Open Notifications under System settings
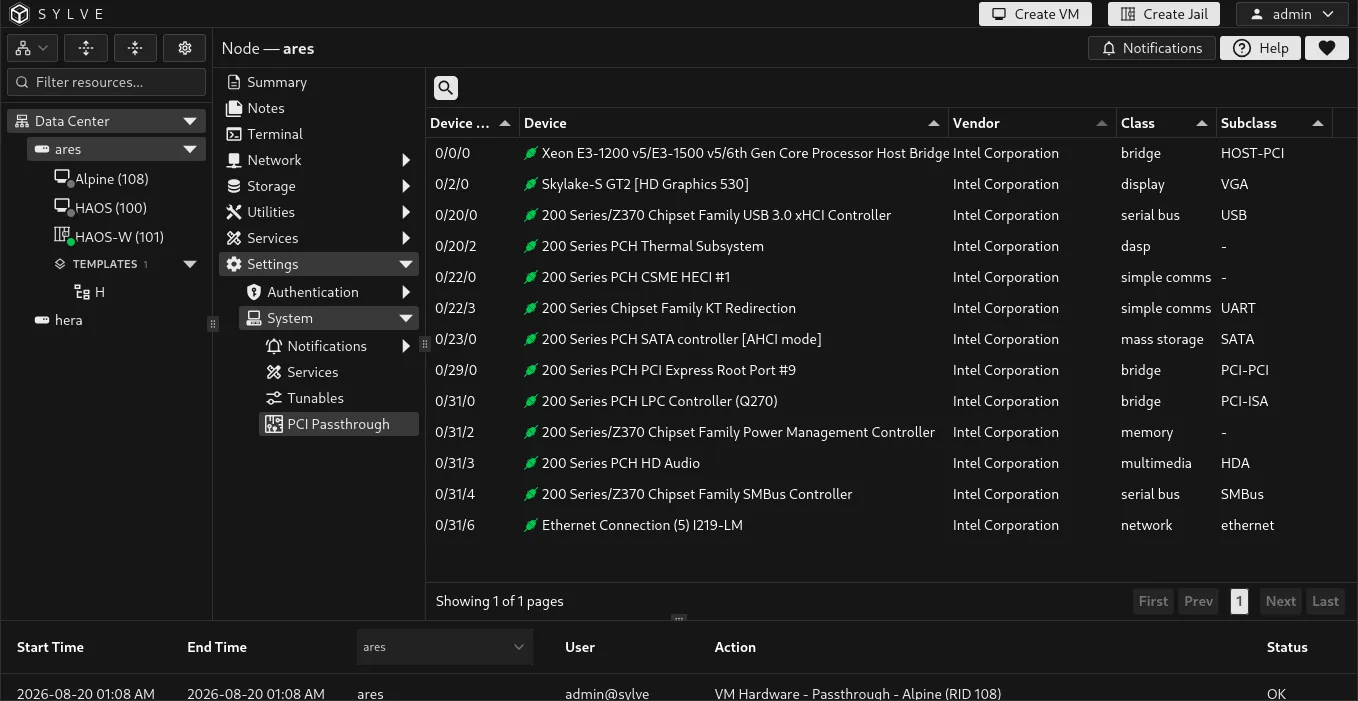Screen dimensions: 1358x701 (327, 346)
